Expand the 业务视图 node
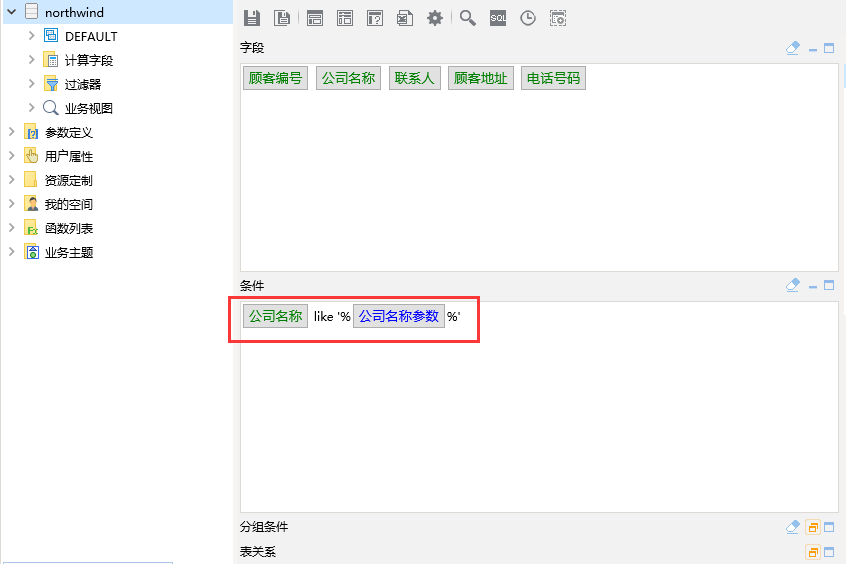Image resolution: width=846 pixels, height=564 pixels. point(31,107)
